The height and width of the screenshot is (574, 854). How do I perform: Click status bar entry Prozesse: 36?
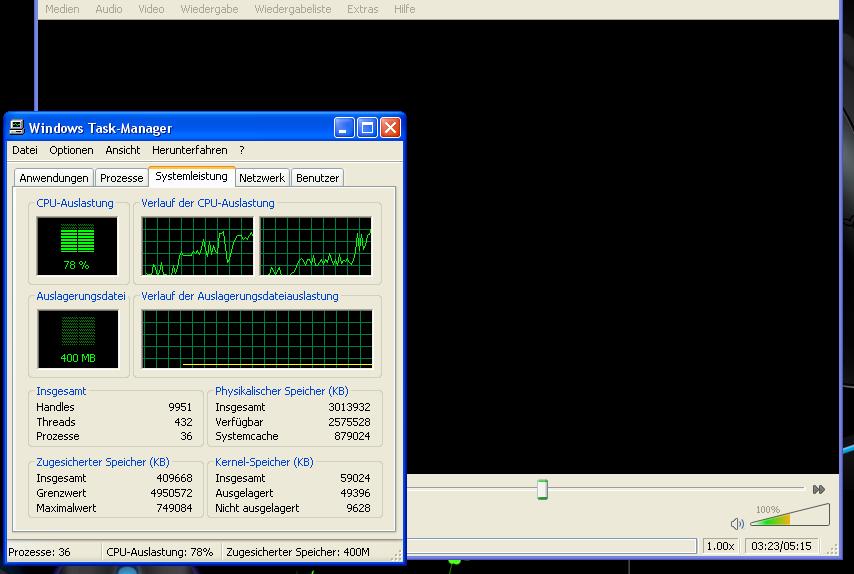click(x=39, y=552)
